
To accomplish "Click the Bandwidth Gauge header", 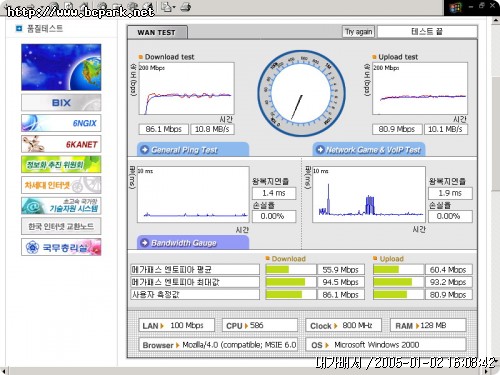I will [x=193, y=243].
